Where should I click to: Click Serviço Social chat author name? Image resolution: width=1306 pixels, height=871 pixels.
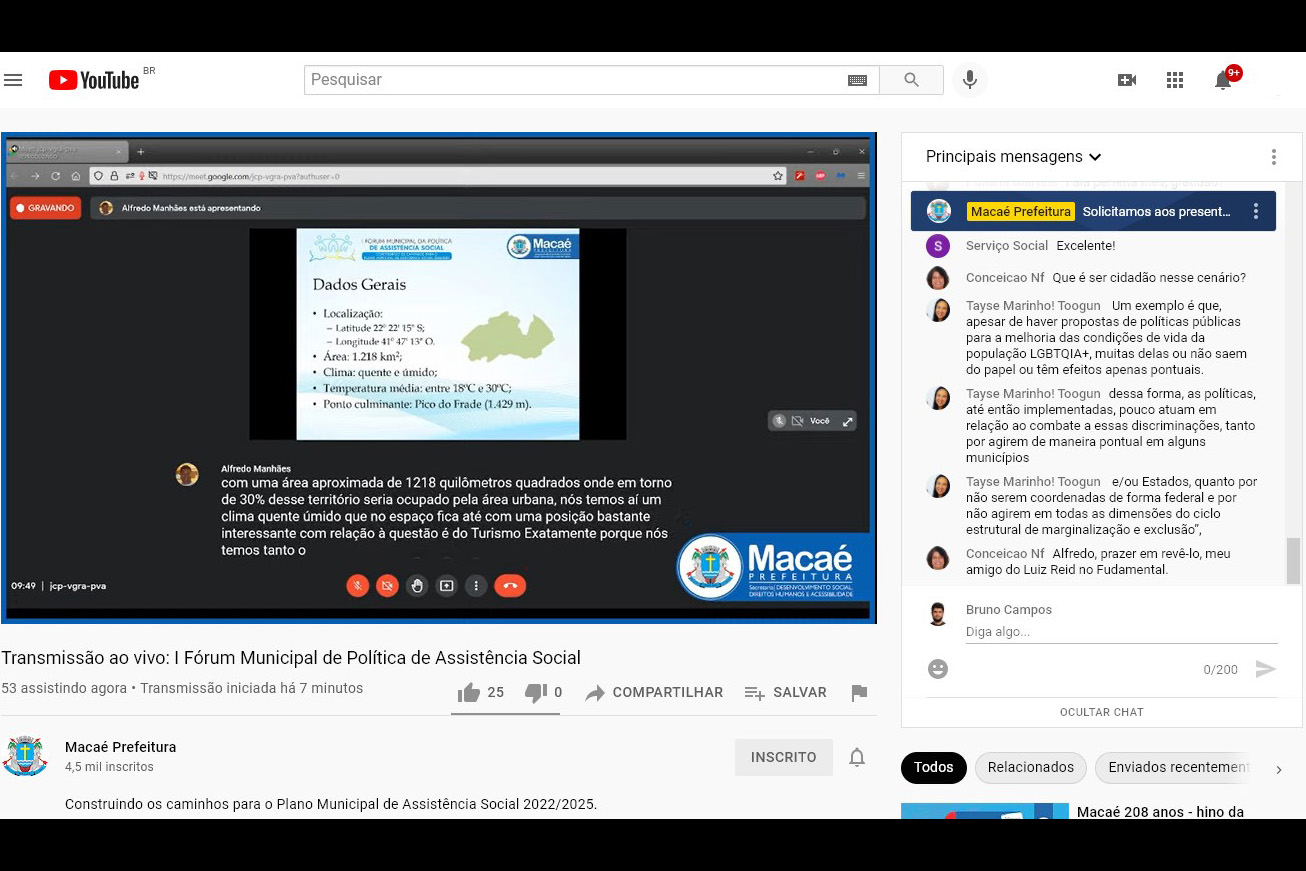point(1007,246)
